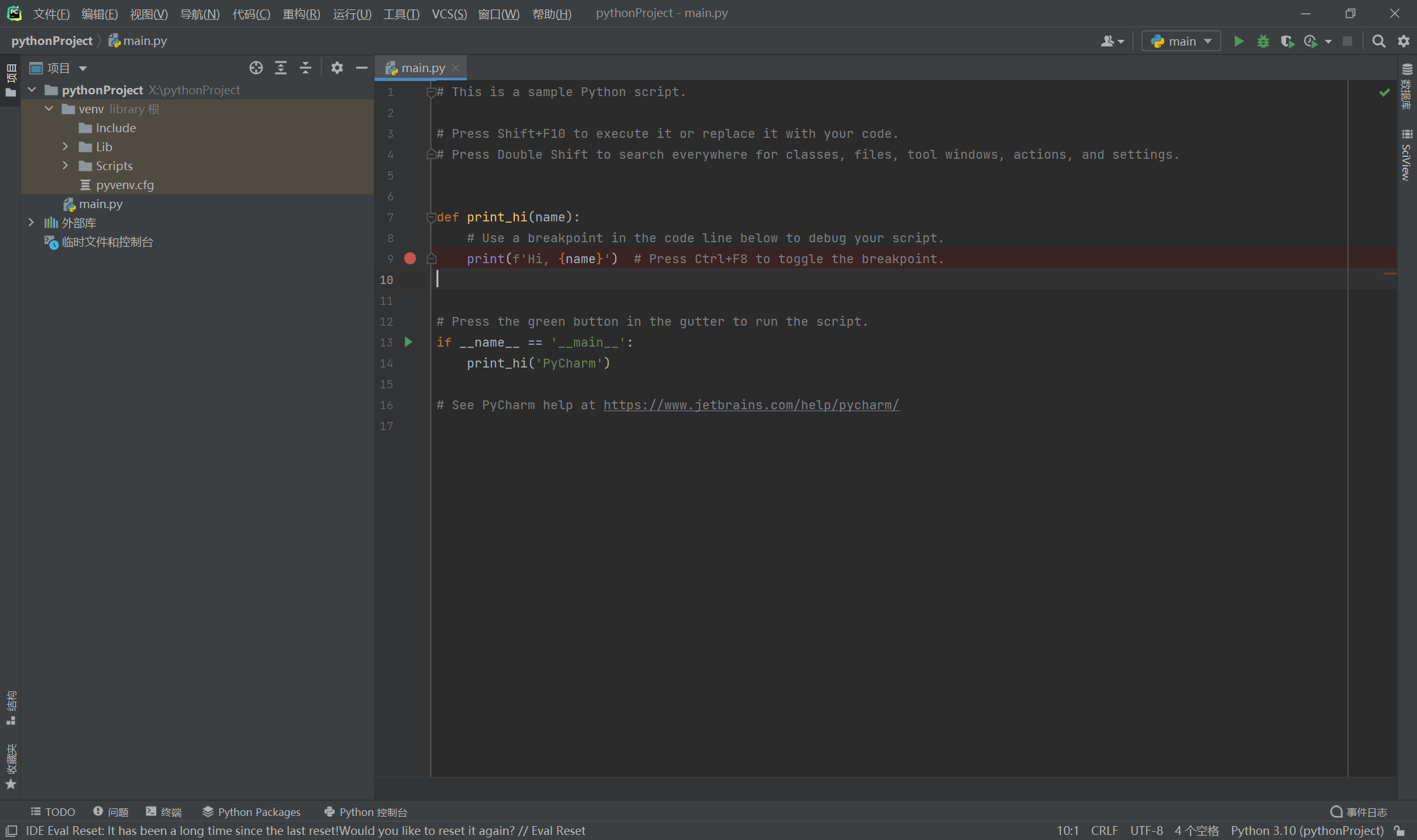Select pyvenv.cfg in the project tree
Screen dimensions: 1417x840
coord(125,185)
